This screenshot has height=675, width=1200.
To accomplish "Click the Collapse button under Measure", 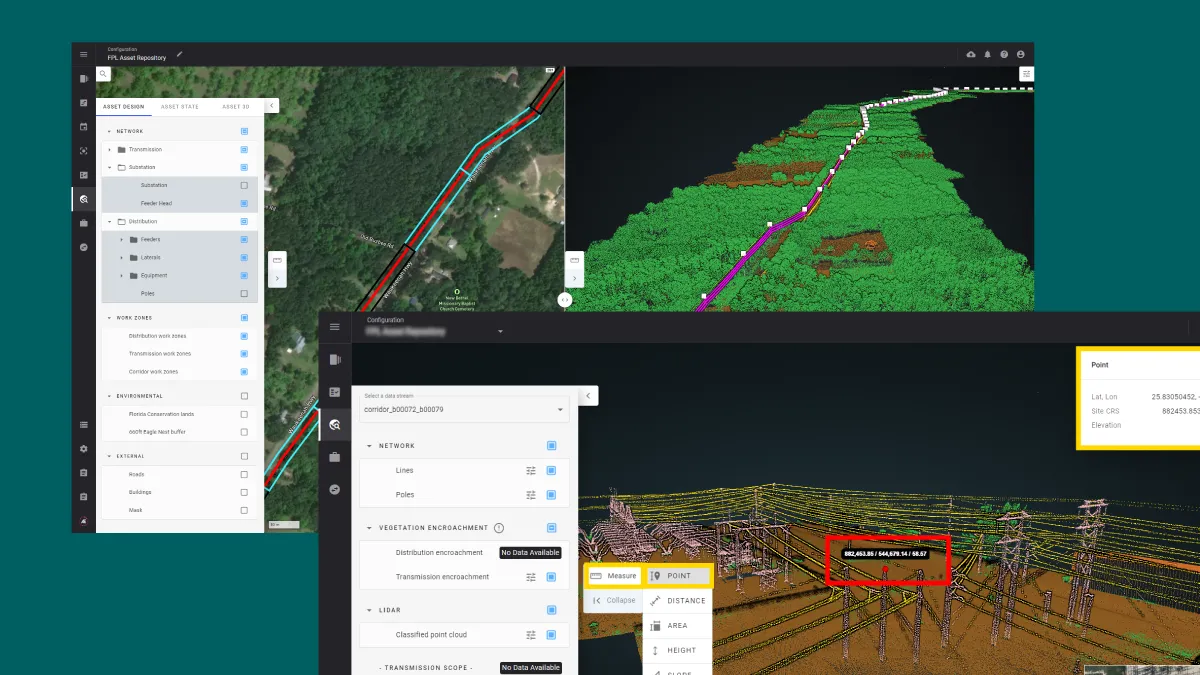I will click(x=612, y=601).
